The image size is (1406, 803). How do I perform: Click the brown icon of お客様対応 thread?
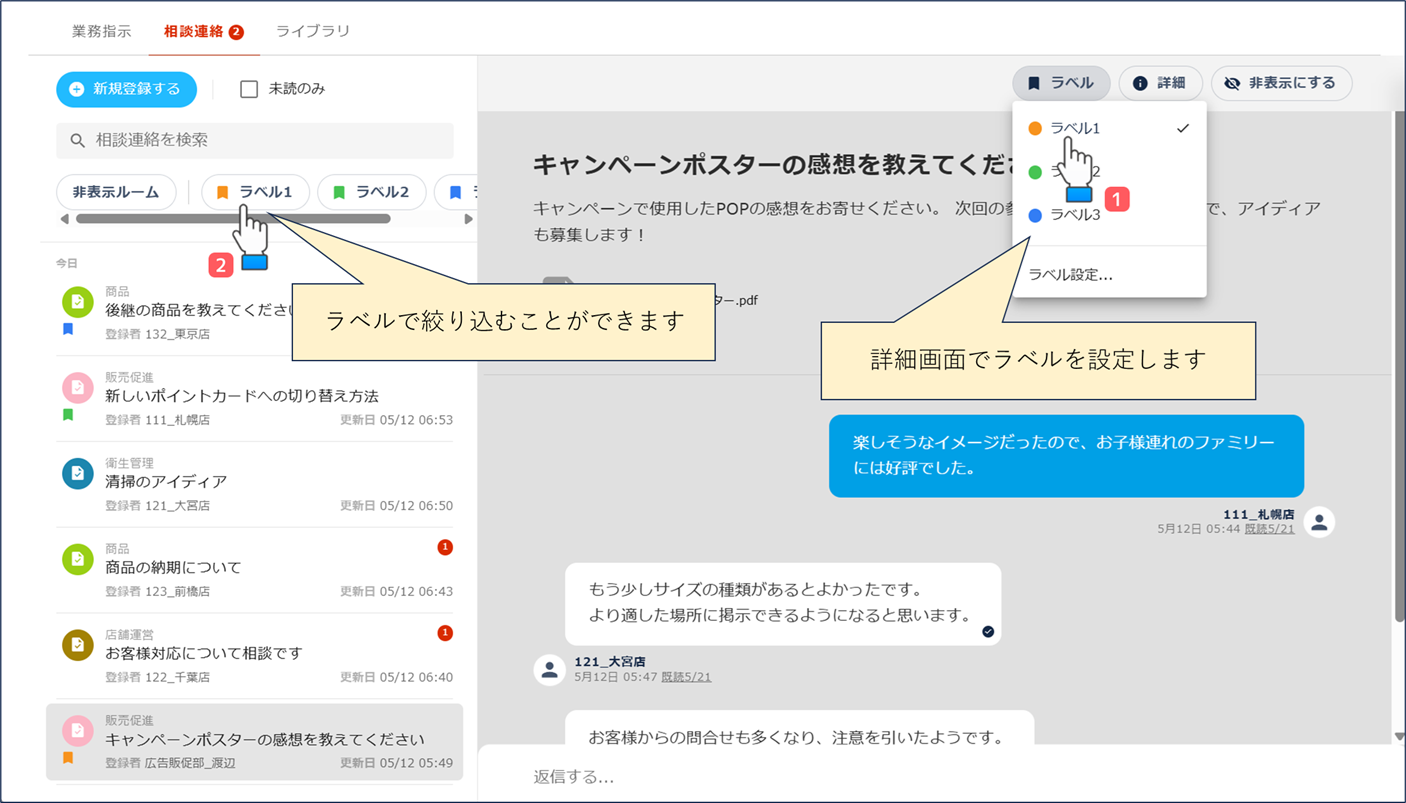pyautogui.click(x=78, y=645)
